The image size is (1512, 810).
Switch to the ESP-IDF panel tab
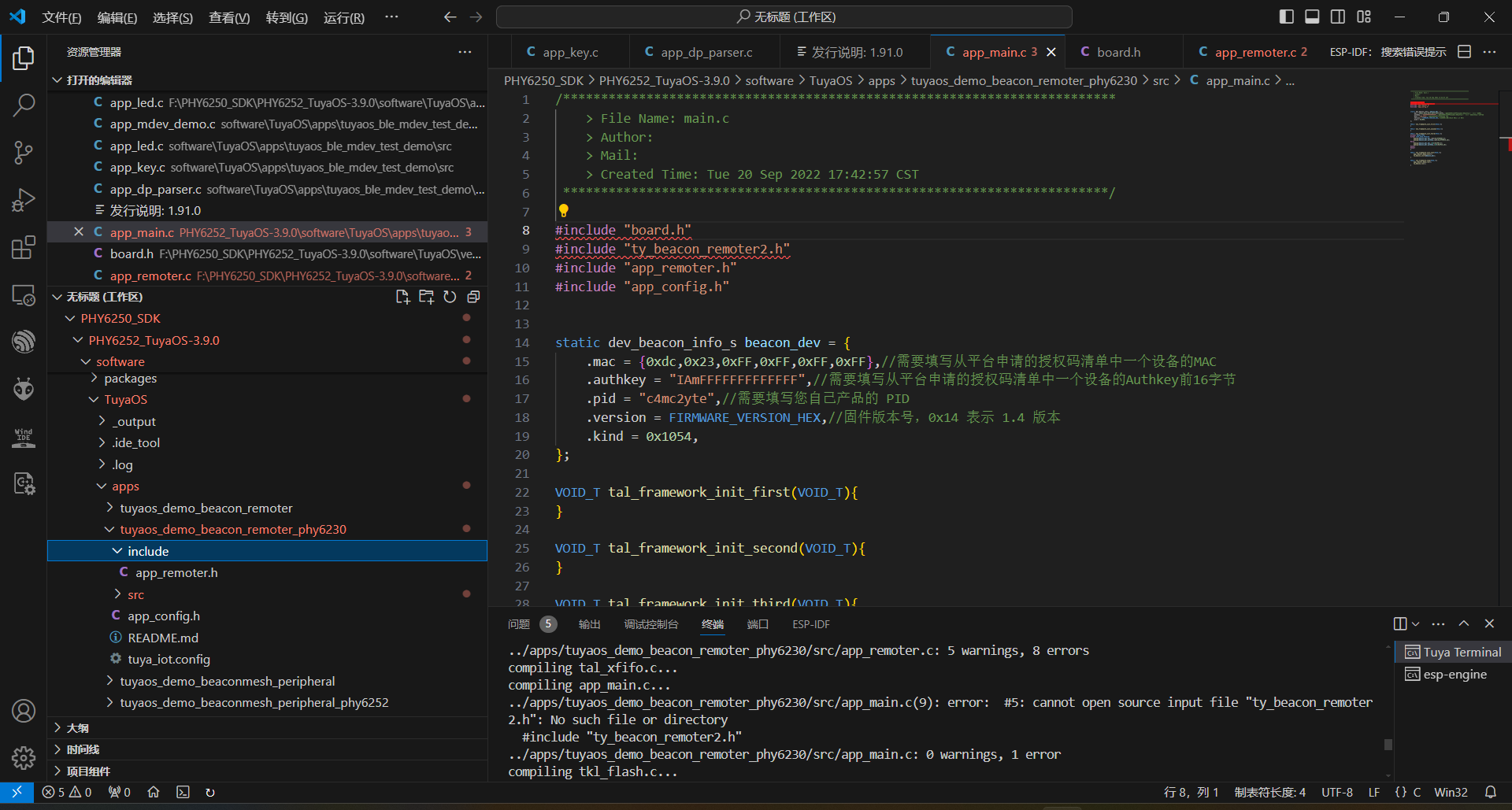(x=810, y=624)
